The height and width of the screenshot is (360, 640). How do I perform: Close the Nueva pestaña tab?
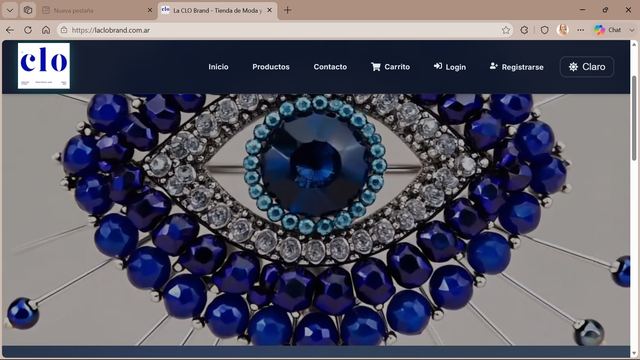click(x=150, y=11)
